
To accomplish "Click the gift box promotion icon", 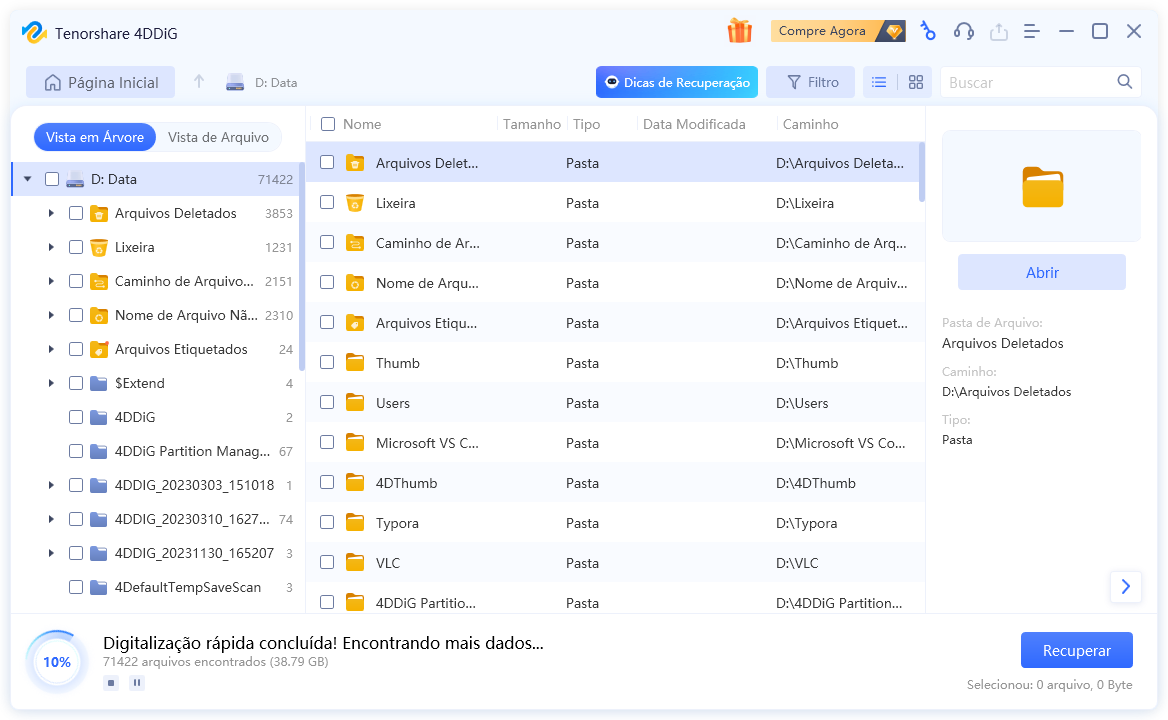I will click(739, 31).
